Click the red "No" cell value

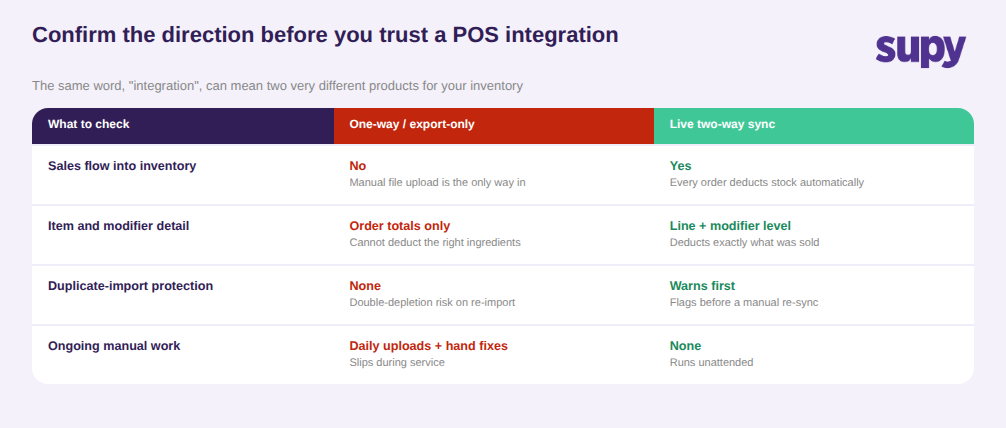[357, 166]
